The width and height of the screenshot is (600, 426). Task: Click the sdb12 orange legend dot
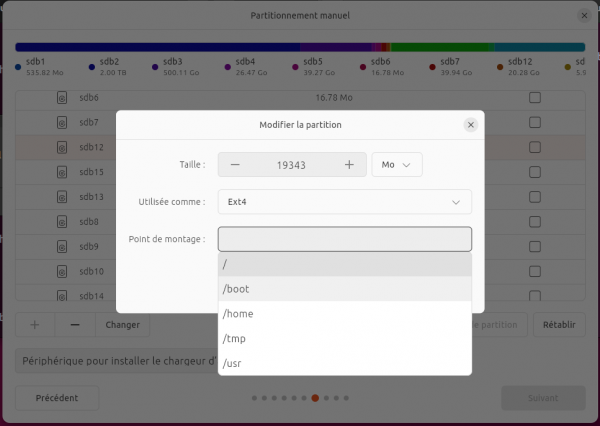pos(500,67)
